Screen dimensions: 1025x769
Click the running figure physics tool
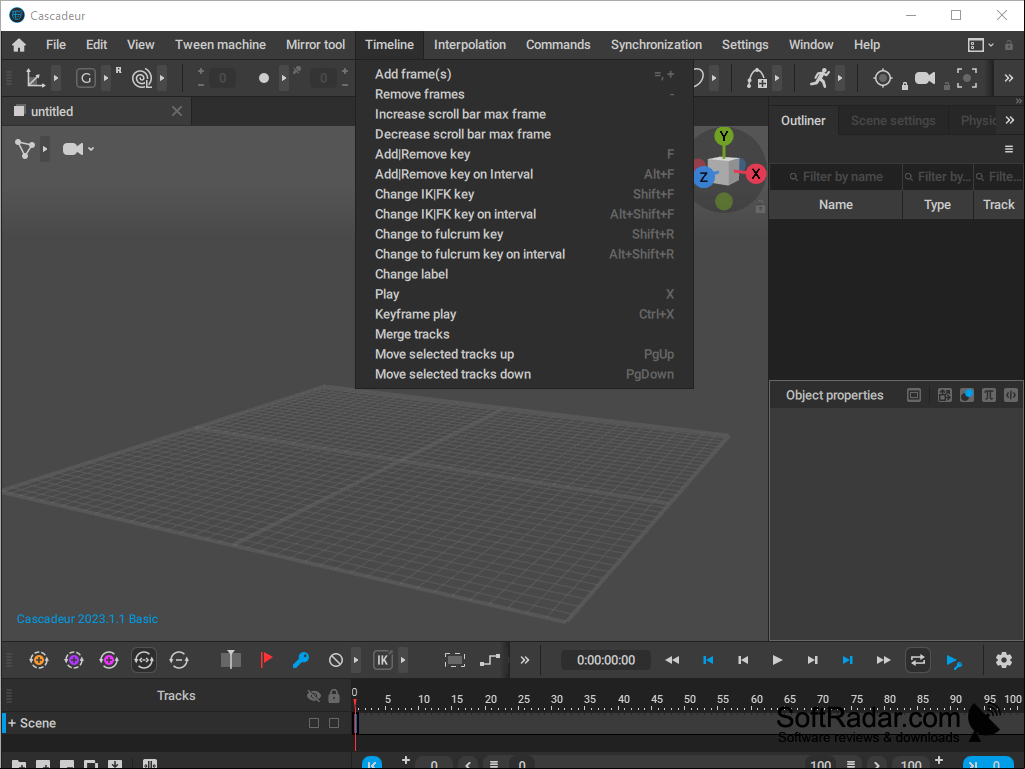(820, 78)
